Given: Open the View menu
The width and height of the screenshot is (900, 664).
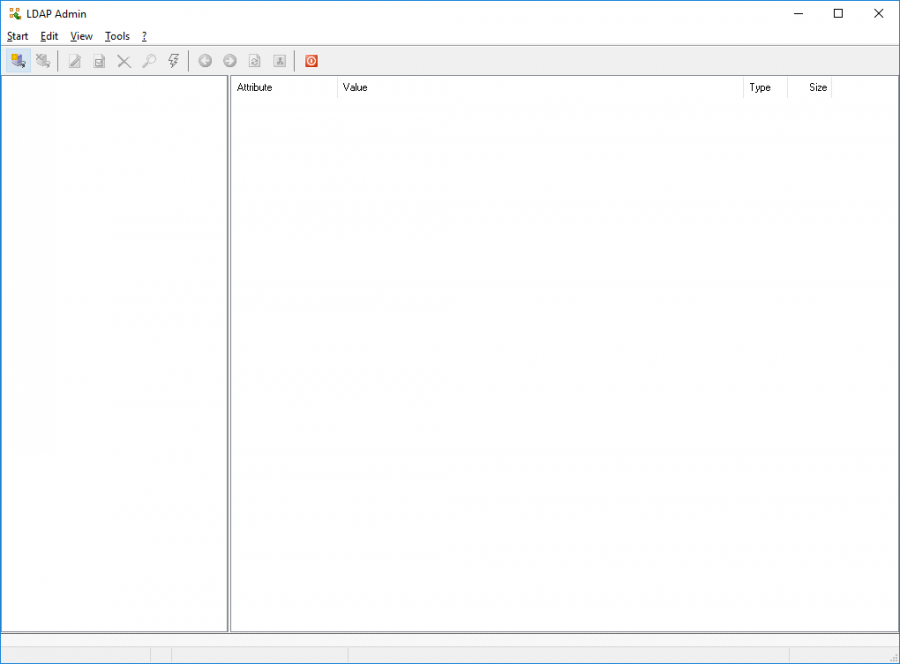Looking at the screenshot, I should [x=82, y=36].
